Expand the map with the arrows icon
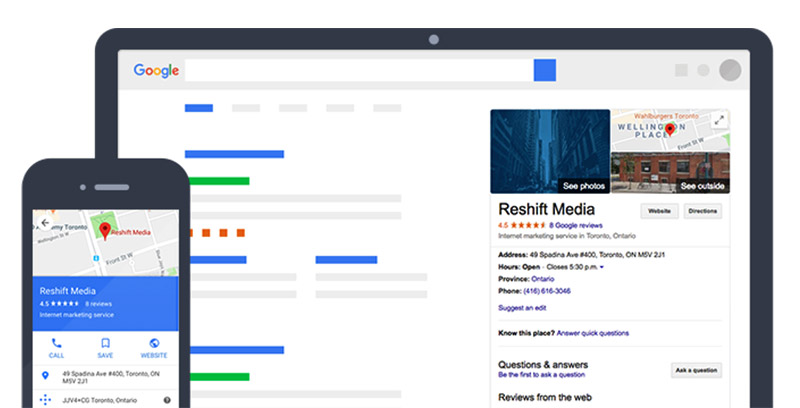Viewport: 800px width, 408px height. click(x=719, y=120)
